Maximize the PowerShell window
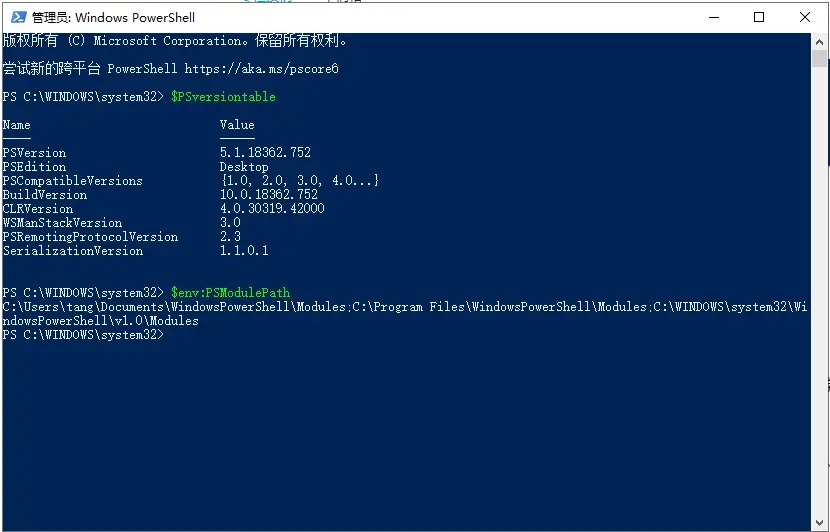The height and width of the screenshot is (532, 830). click(x=759, y=17)
